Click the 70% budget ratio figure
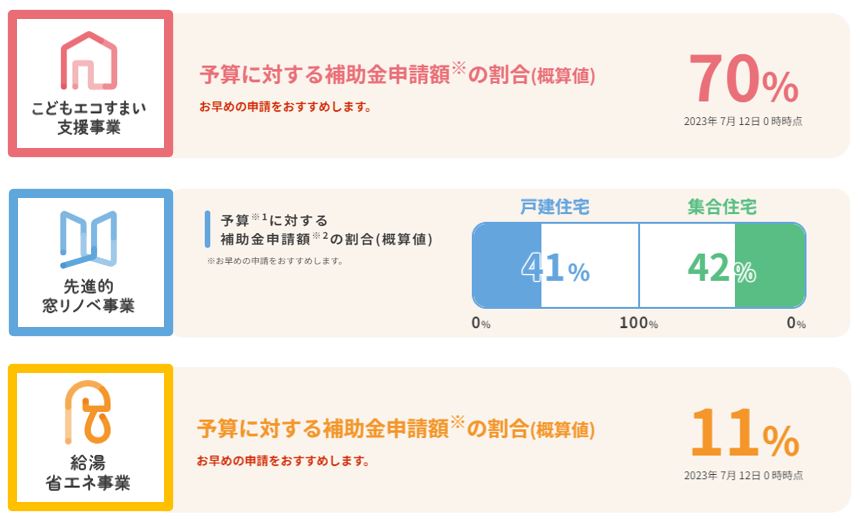The height and width of the screenshot is (523, 860). (x=742, y=80)
